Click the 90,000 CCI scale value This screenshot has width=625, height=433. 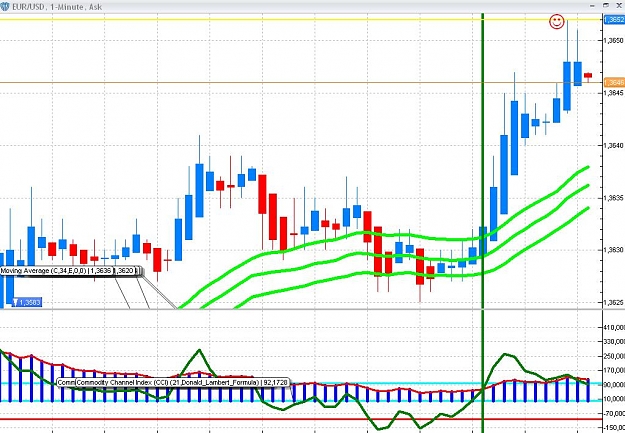point(614,385)
